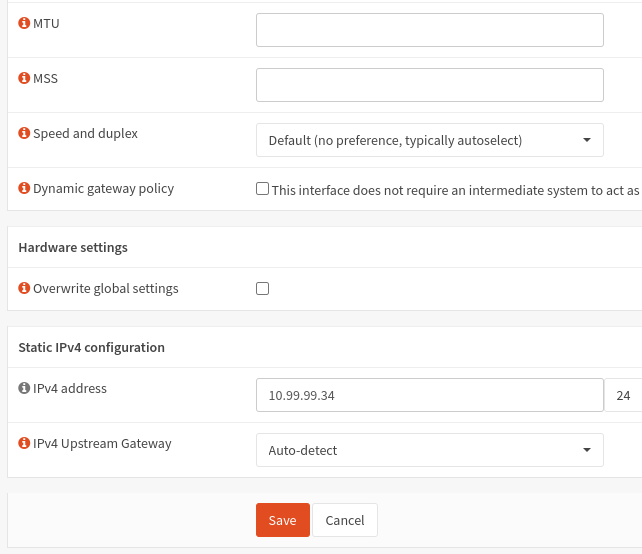The image size is (642, 554).
Task: Click the 'This interface does not require' text
Action: click(455, 190)
